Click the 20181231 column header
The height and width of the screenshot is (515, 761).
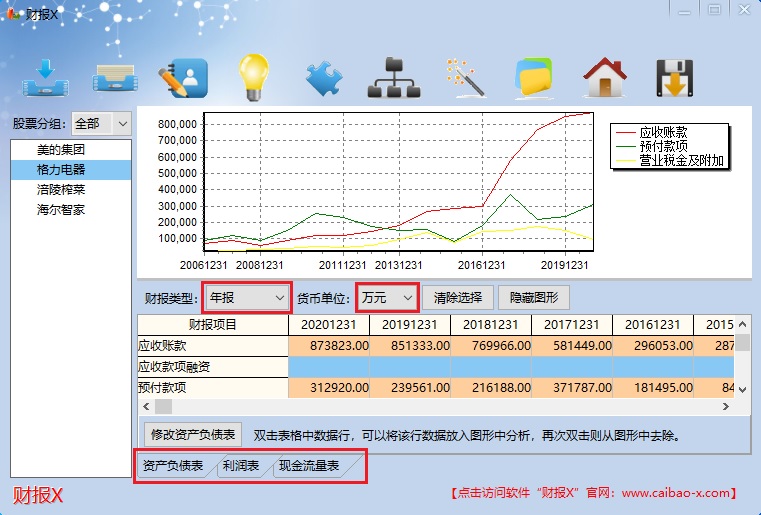[491, 325]
